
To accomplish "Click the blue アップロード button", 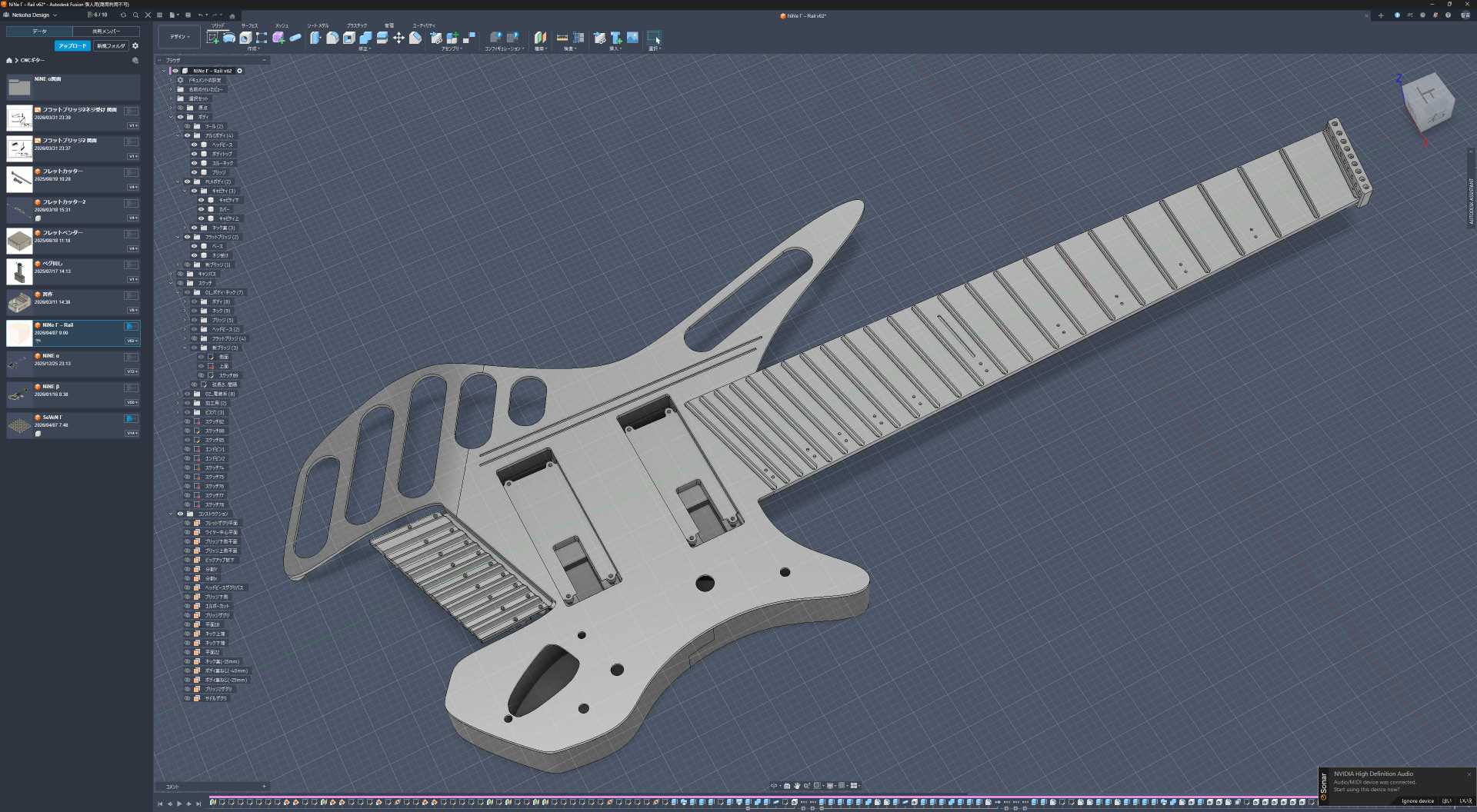I will [x=72, y=46].
